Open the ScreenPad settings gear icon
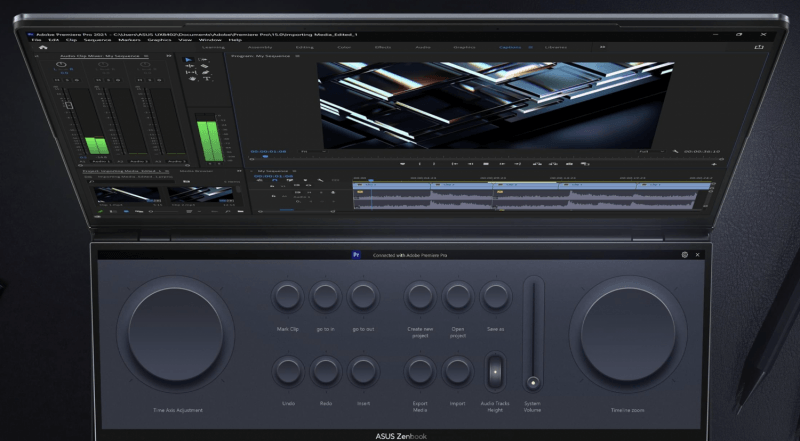The image size is (800, 441). click(685, 255)
